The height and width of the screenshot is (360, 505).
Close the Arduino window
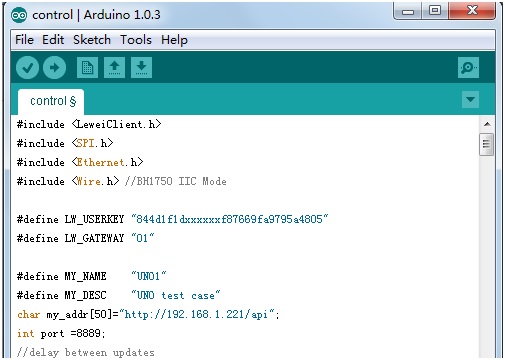pos(472,11)
